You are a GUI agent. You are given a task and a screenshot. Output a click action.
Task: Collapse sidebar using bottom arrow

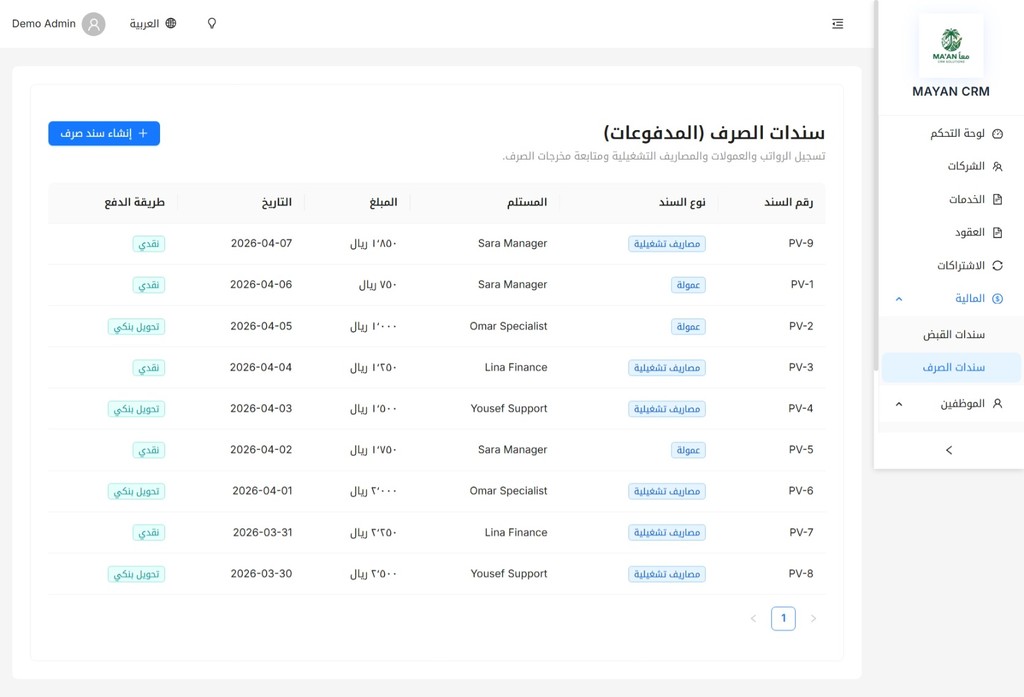[949, 450]
